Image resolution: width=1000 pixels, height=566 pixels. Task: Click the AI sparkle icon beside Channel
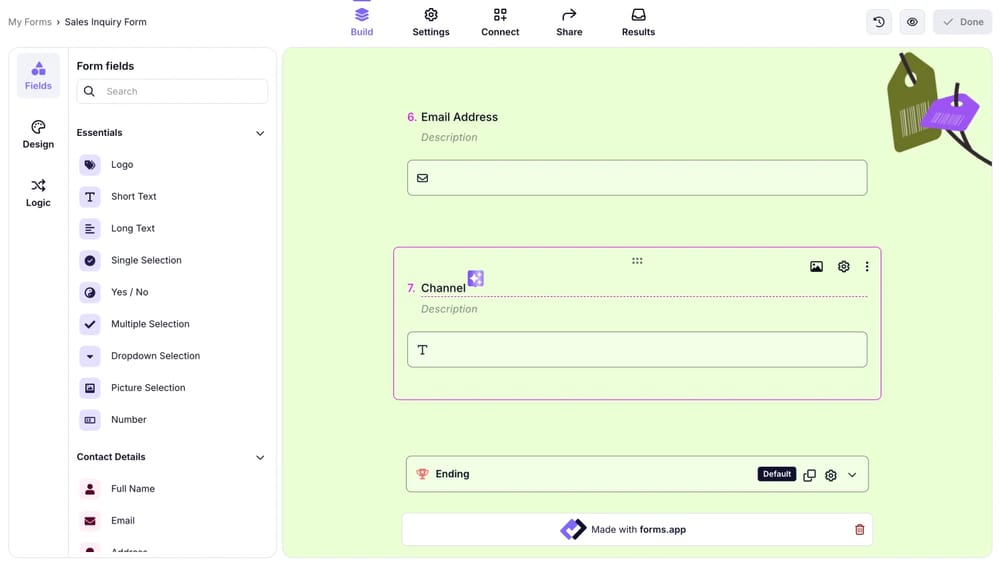(x=476, y=279)
